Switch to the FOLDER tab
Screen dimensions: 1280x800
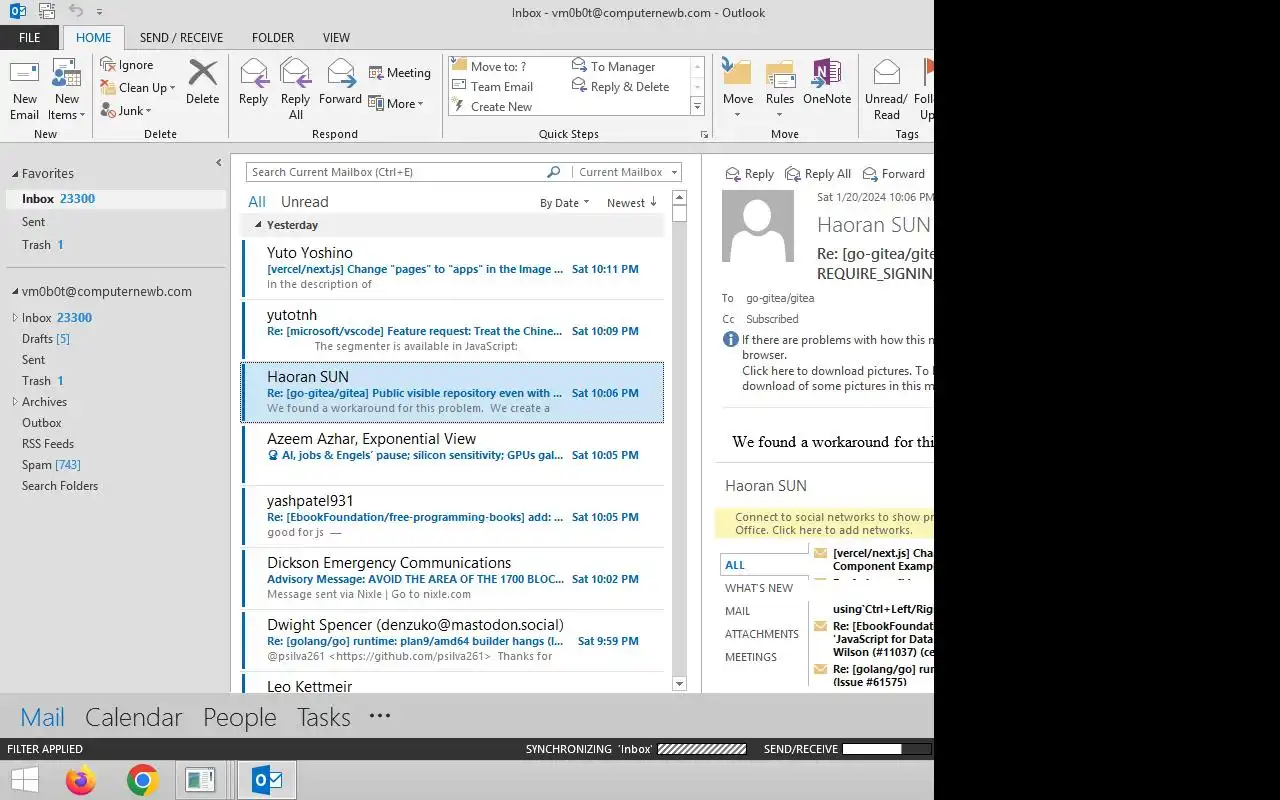(273, 38)
